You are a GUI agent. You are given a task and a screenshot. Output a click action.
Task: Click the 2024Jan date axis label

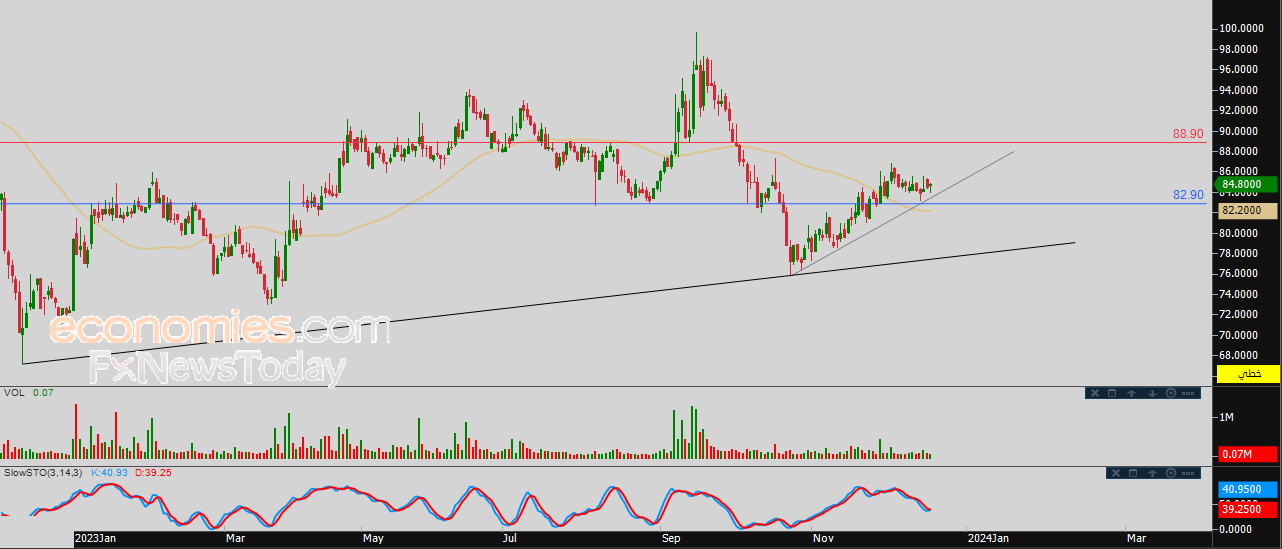coord(989,538)
